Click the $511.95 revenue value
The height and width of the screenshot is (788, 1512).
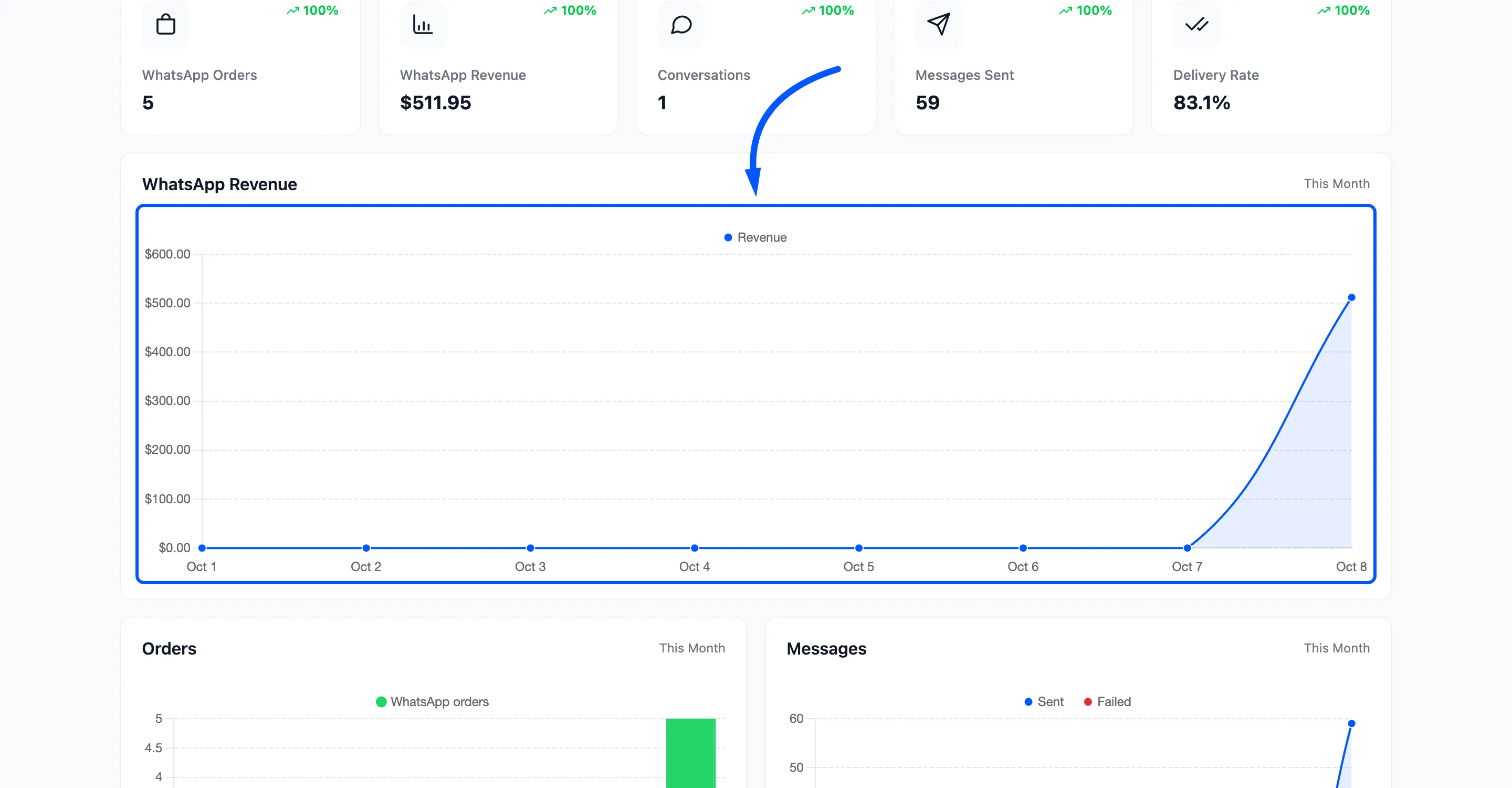436,103
